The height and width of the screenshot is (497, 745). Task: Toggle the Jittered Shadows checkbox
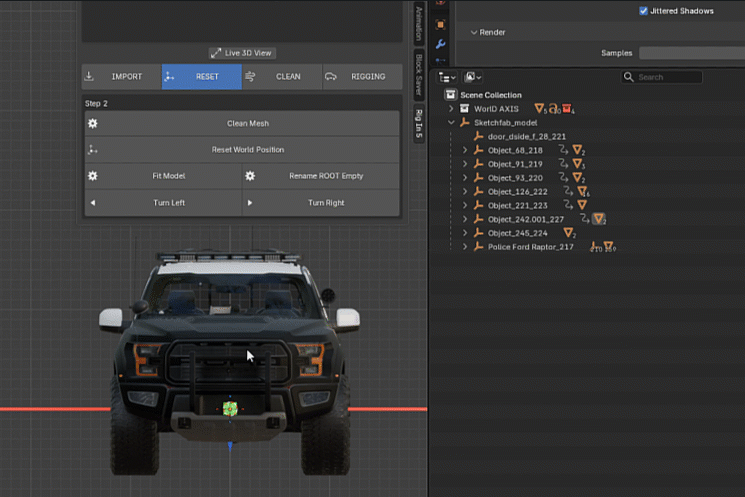[643, 11]
